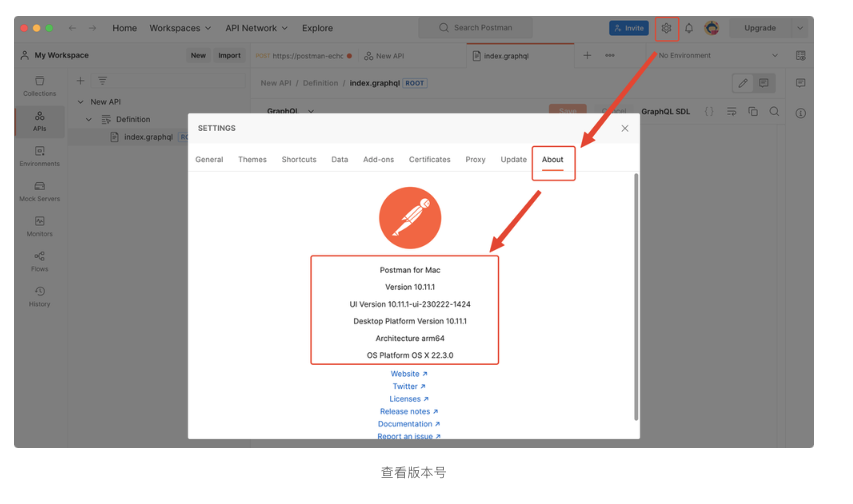853x504 pixels.
Task: Switch to the Themes settings tab
Action: click(252, 159)
